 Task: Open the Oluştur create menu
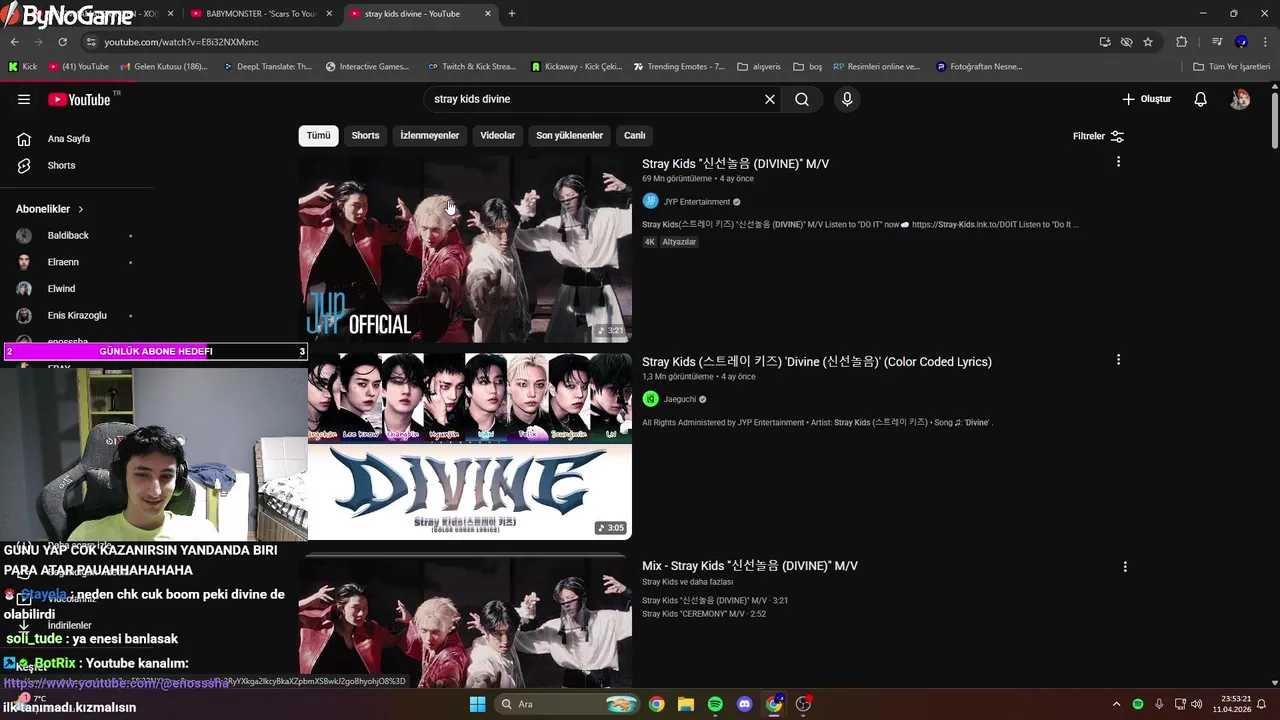tap(1146, 99)
